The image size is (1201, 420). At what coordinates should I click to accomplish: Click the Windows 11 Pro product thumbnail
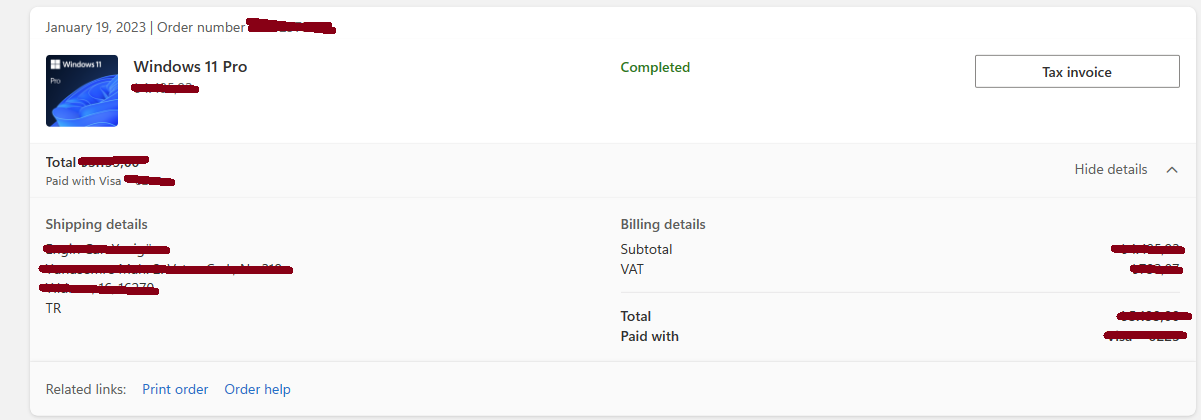pyautogui.click(x=82, y=91)
